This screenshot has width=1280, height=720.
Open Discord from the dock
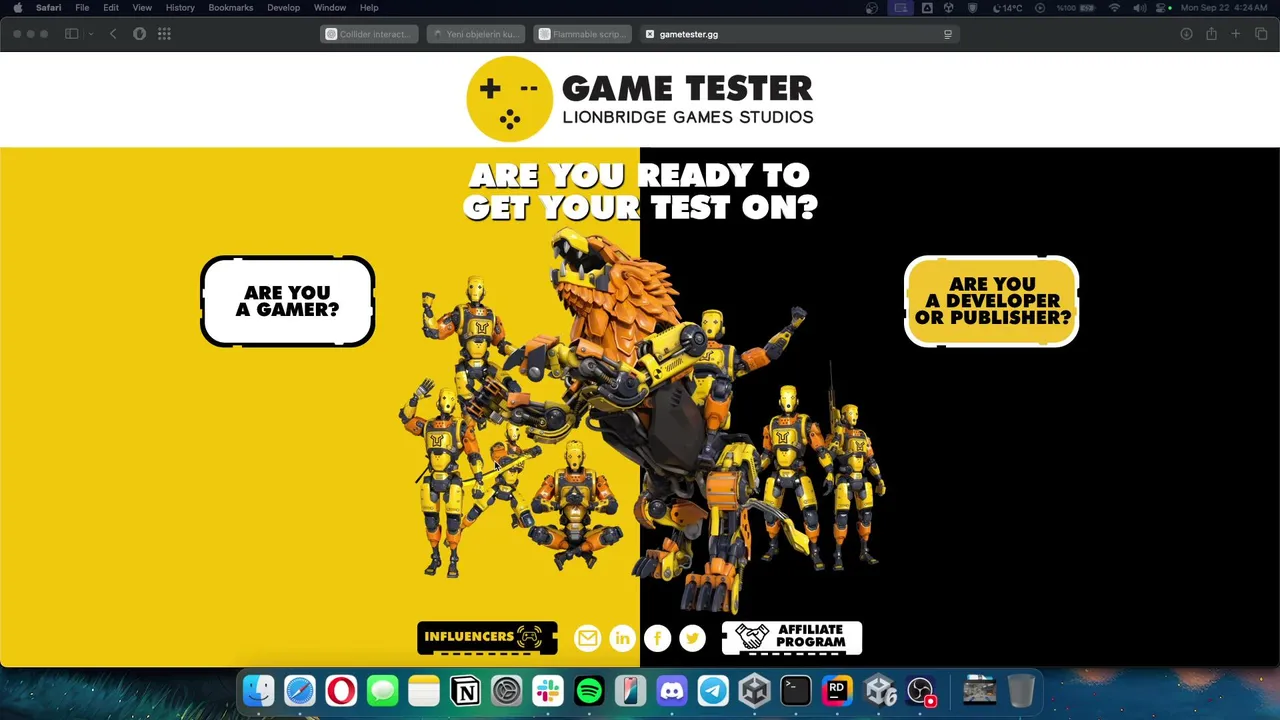[672, 691]
